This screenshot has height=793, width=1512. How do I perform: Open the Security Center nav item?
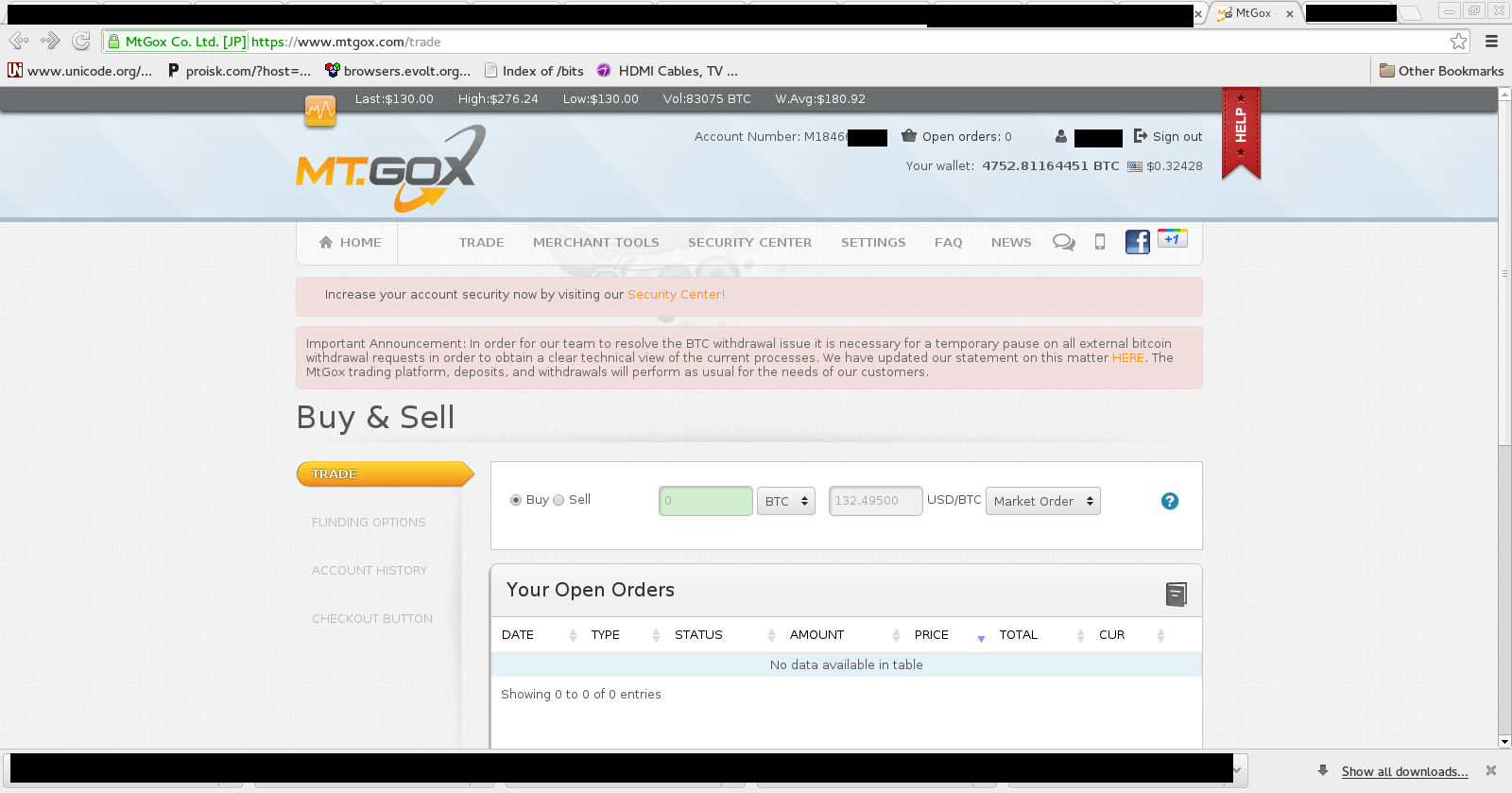[x=749, y=243]
